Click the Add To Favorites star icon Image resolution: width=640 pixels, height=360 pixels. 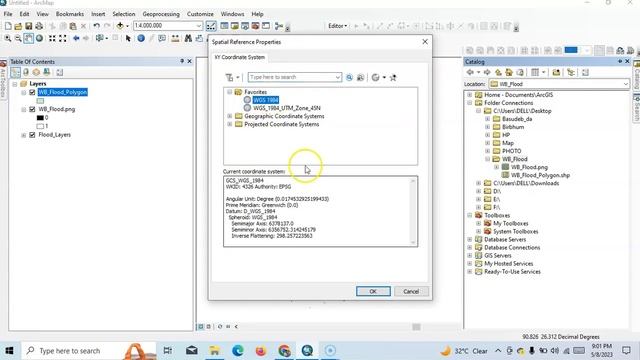393,78
